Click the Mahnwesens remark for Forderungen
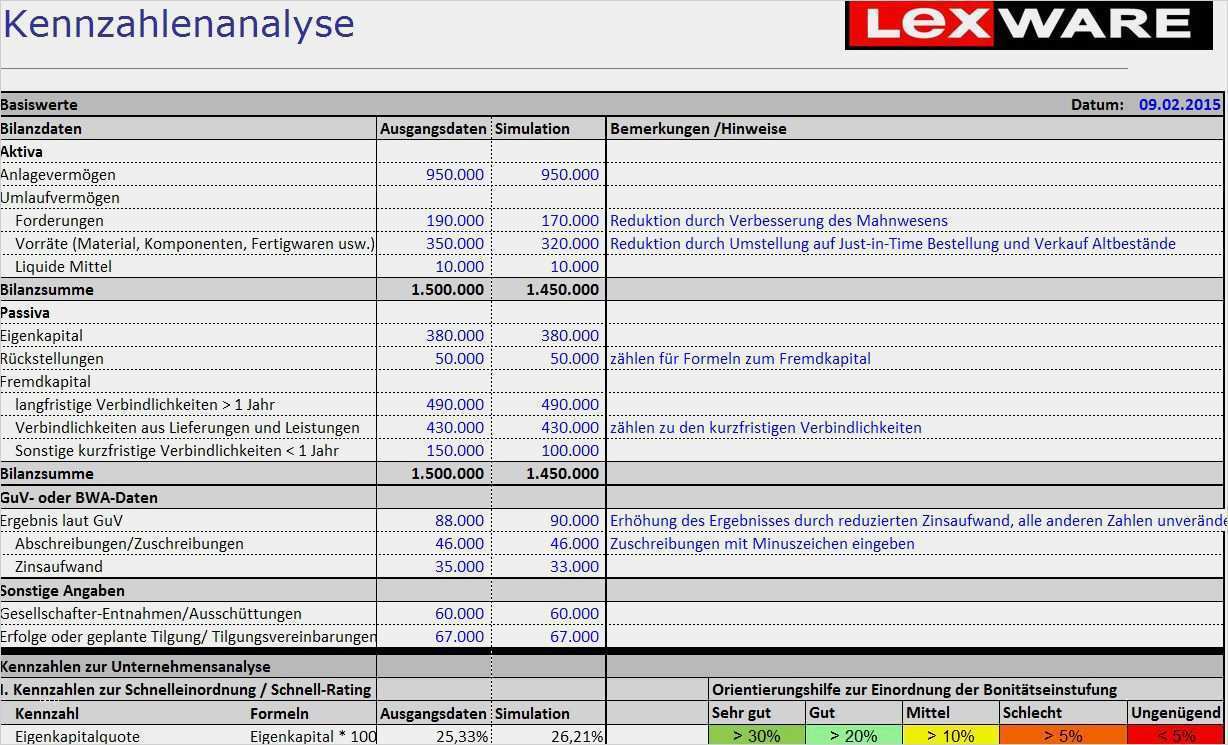 click(x=779, y=220)
